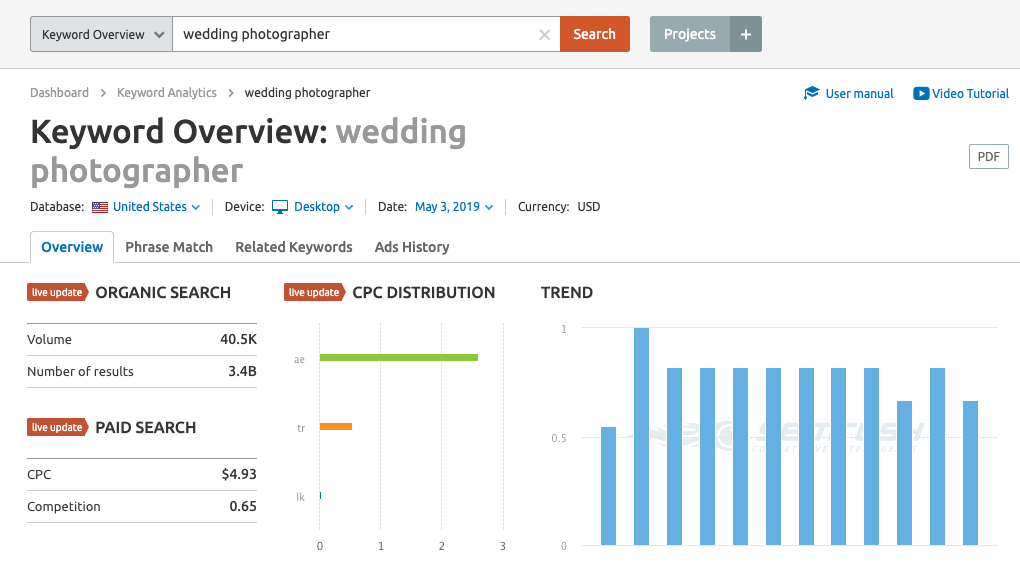
Task: Click live update badge beside Organic Search
Action: [57, 293]
